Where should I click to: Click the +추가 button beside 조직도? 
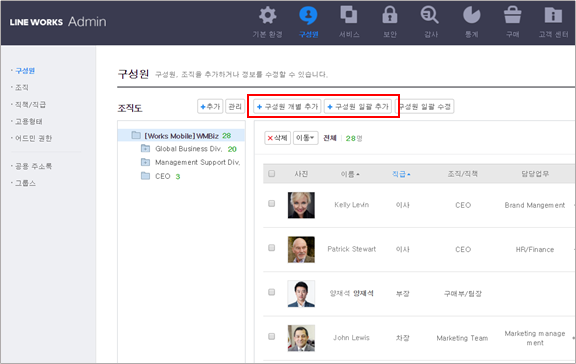210,107
